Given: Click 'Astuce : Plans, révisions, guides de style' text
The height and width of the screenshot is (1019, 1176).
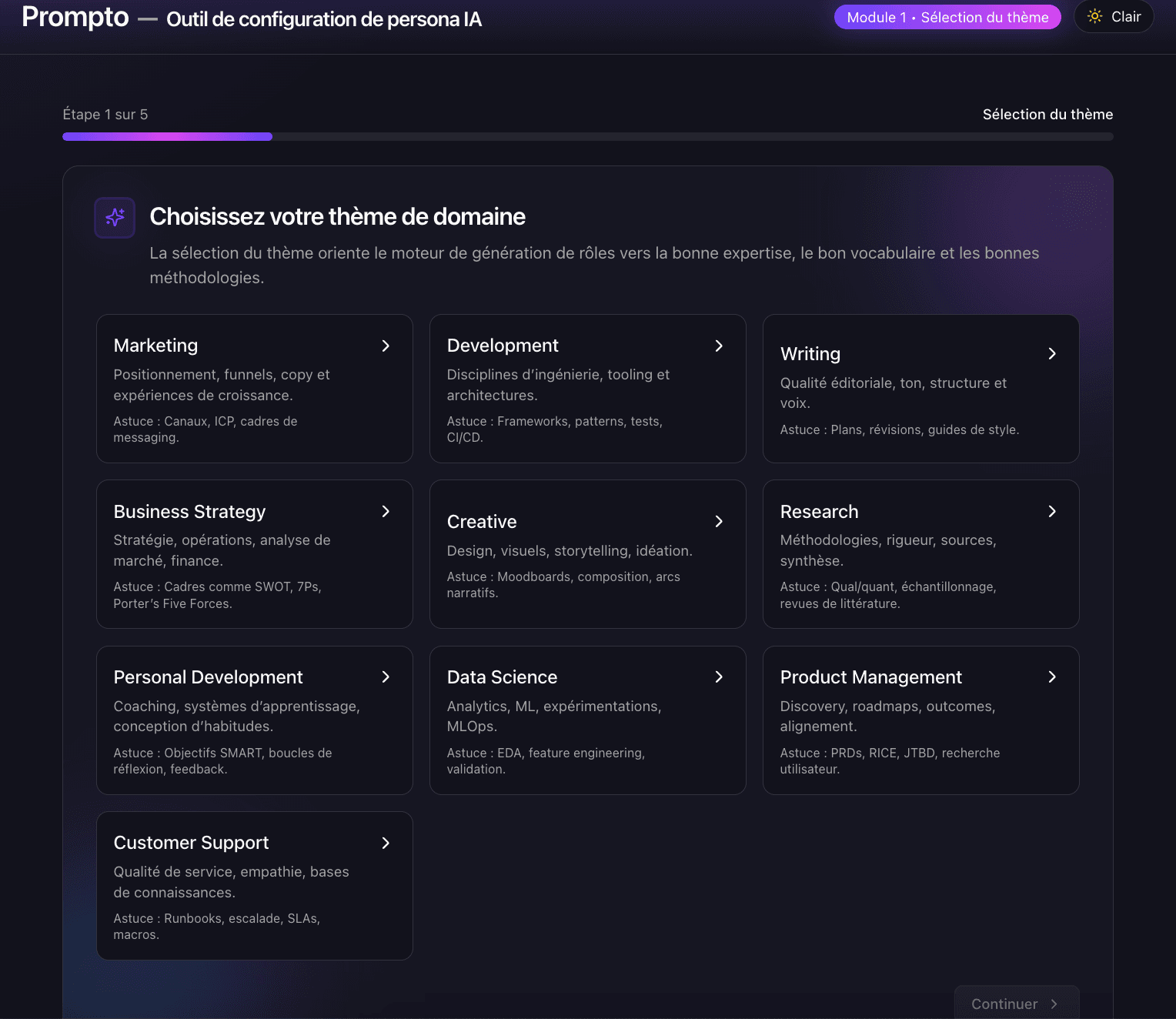Looking at the screenshot, I should click(x=900, y=429).
